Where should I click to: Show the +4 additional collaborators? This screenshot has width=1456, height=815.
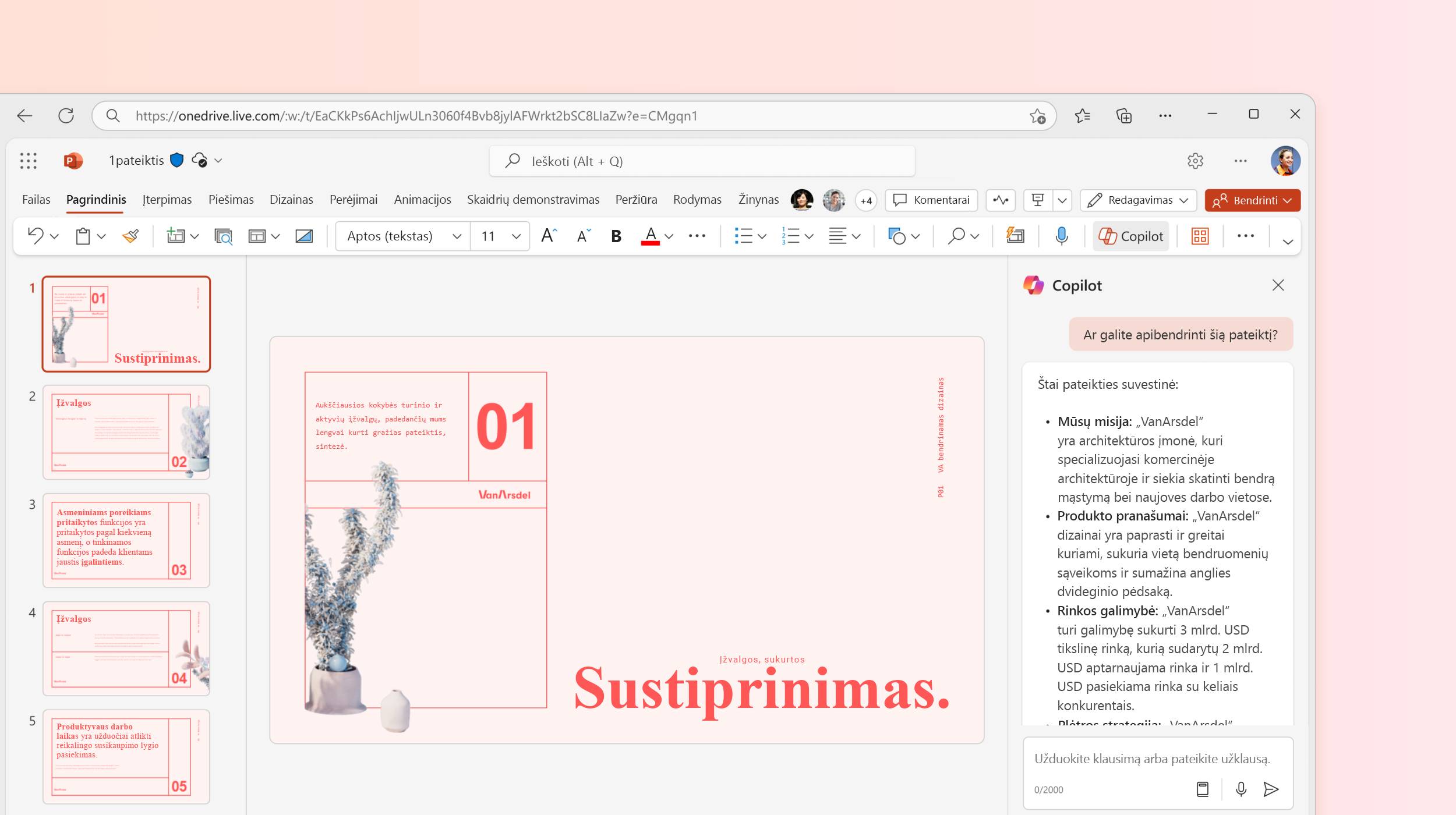(866, 200)
